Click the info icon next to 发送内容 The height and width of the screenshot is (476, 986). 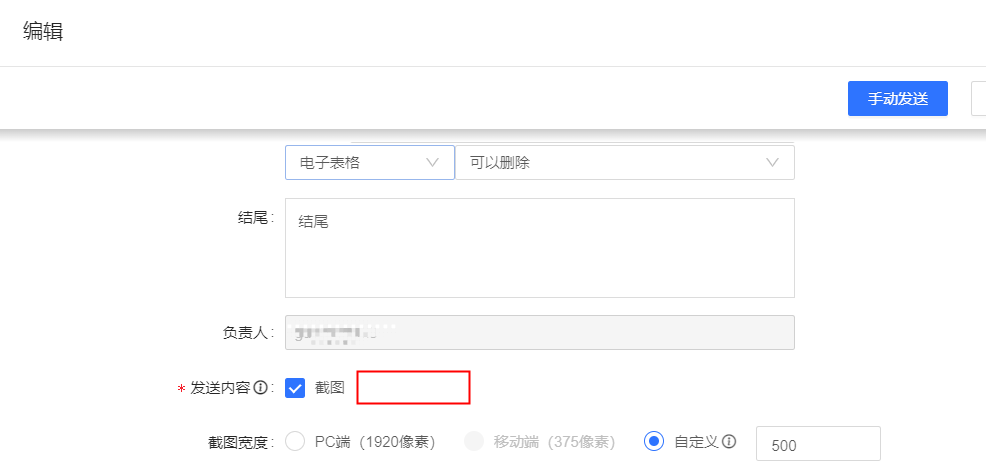click(x=260, y=388)
